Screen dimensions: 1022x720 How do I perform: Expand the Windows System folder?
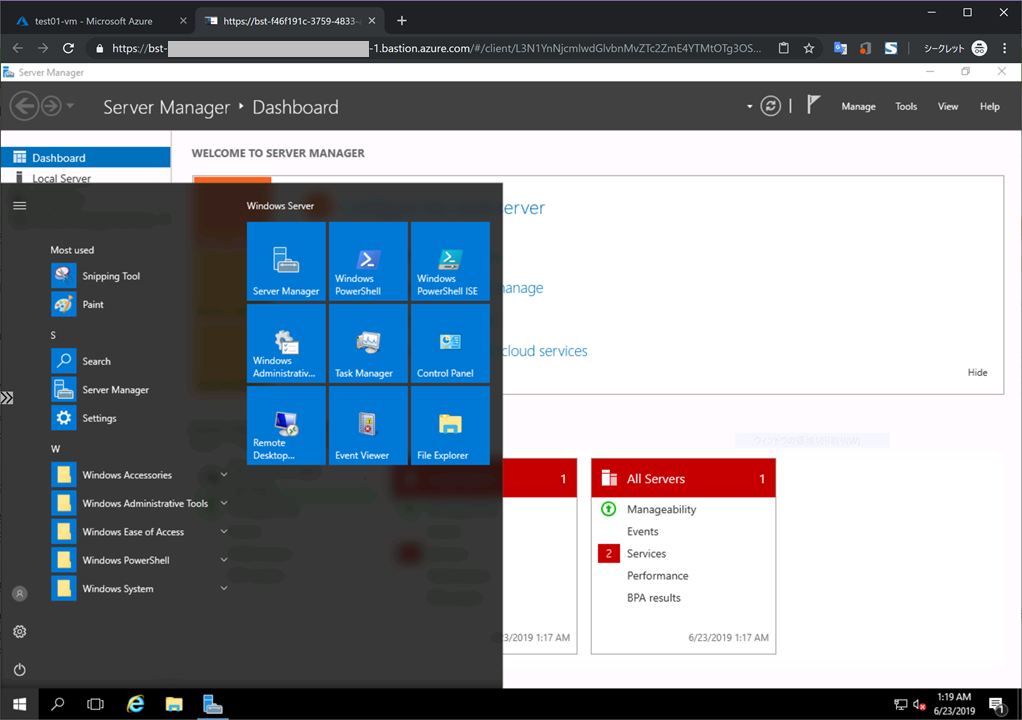[139, 589]
